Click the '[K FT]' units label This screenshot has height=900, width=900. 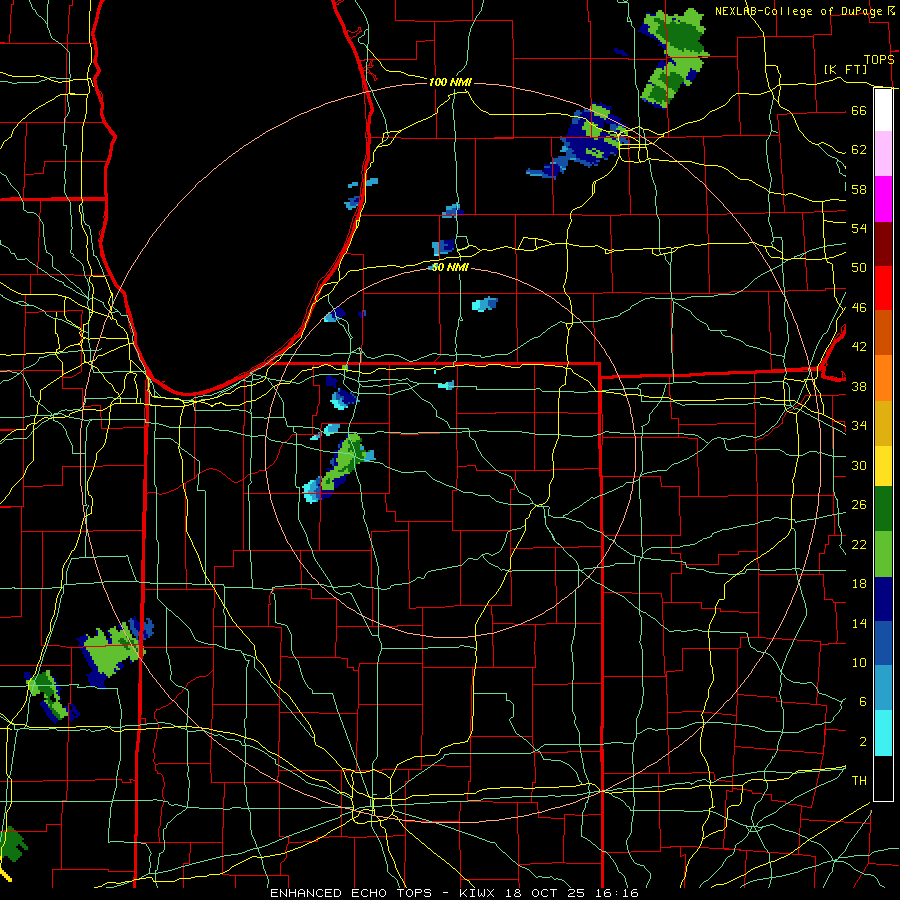(x=845, y=69)
